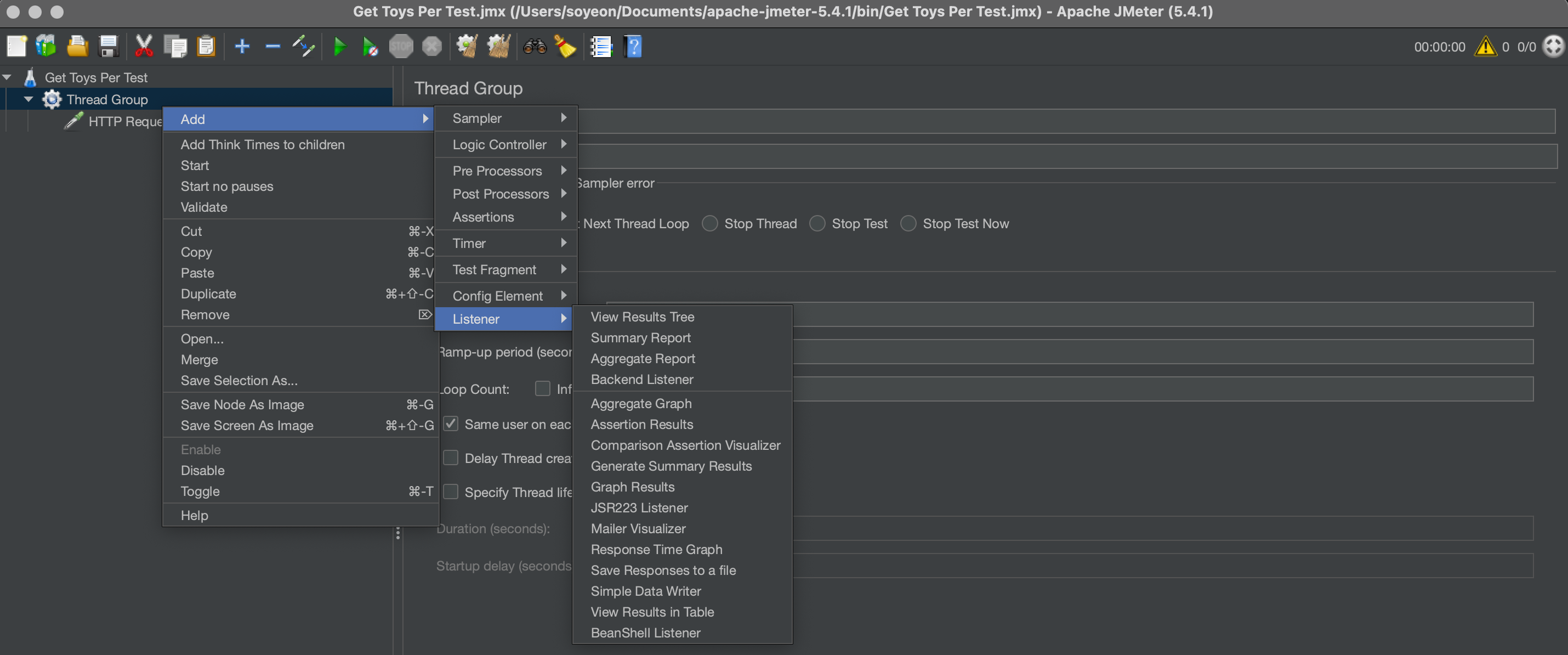This screenshot has height=655, width=1568.
Task: Click the Save floppy disk icon
Action: [x=109, y=46]
